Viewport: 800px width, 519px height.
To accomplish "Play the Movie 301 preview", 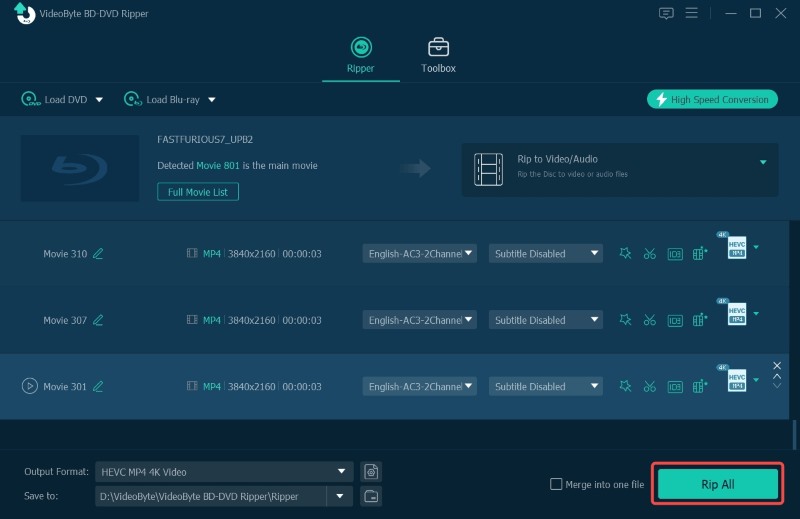I will (x=30, y=386).
